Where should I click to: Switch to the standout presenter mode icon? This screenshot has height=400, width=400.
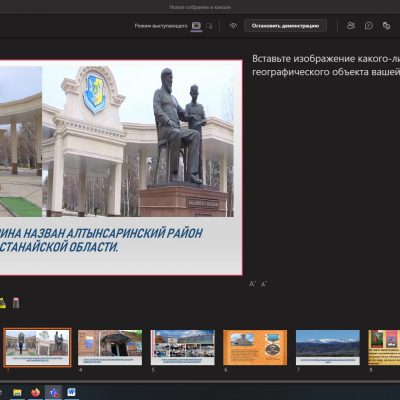pyautogui.click(x=209, y=26)
